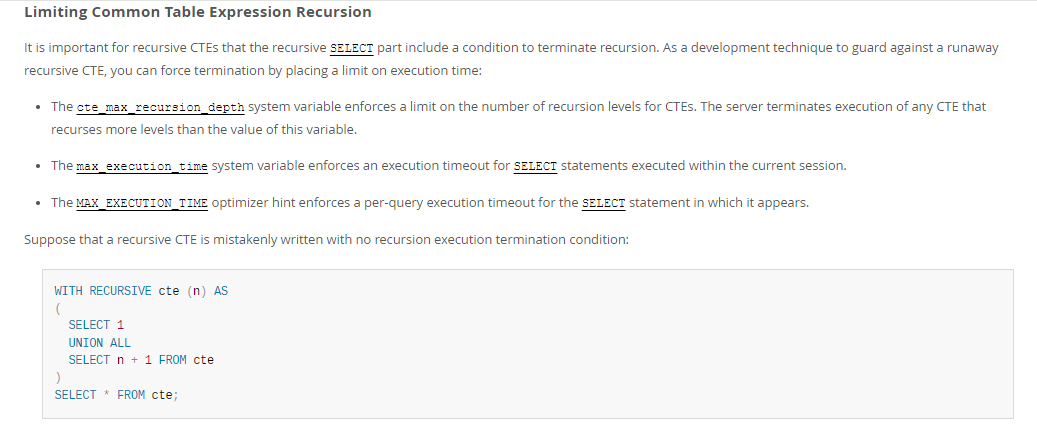Screen dimensions: 1037x437
Task: Click the SELECT link in the intro paragraph
Action: [x=351, y=48]
